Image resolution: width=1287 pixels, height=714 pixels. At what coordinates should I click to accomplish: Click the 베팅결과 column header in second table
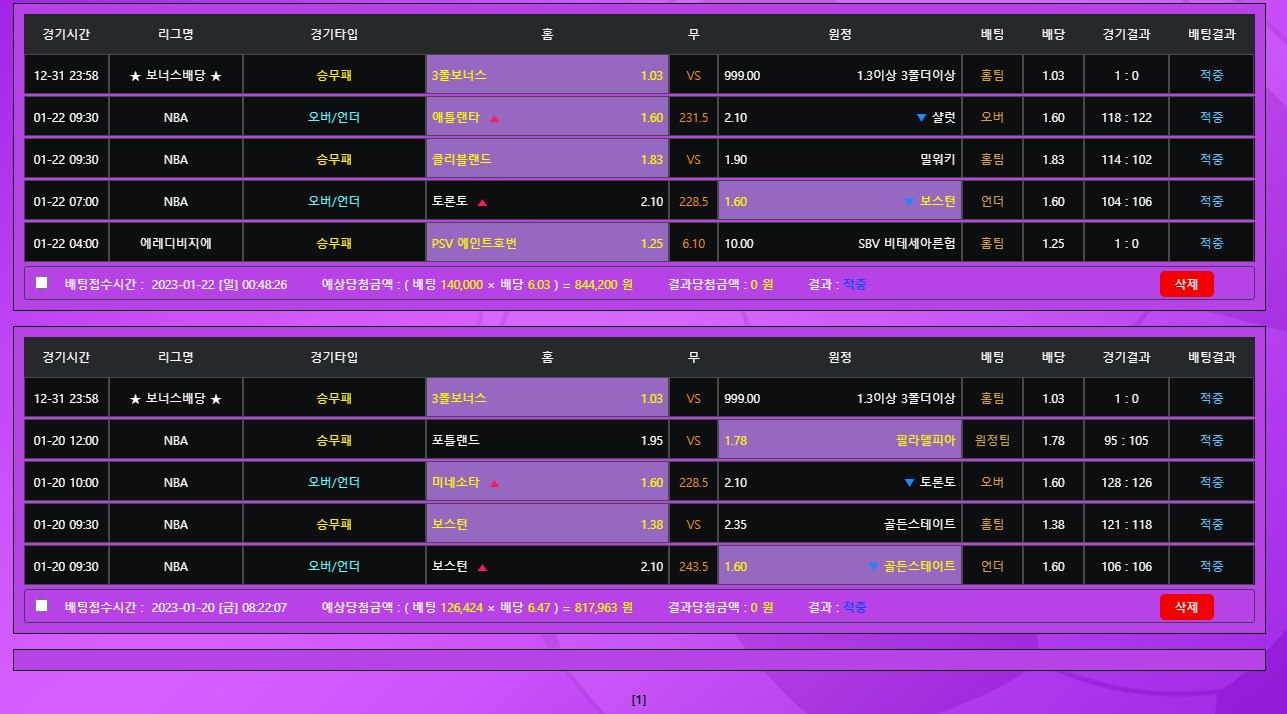pos(1211,357)
